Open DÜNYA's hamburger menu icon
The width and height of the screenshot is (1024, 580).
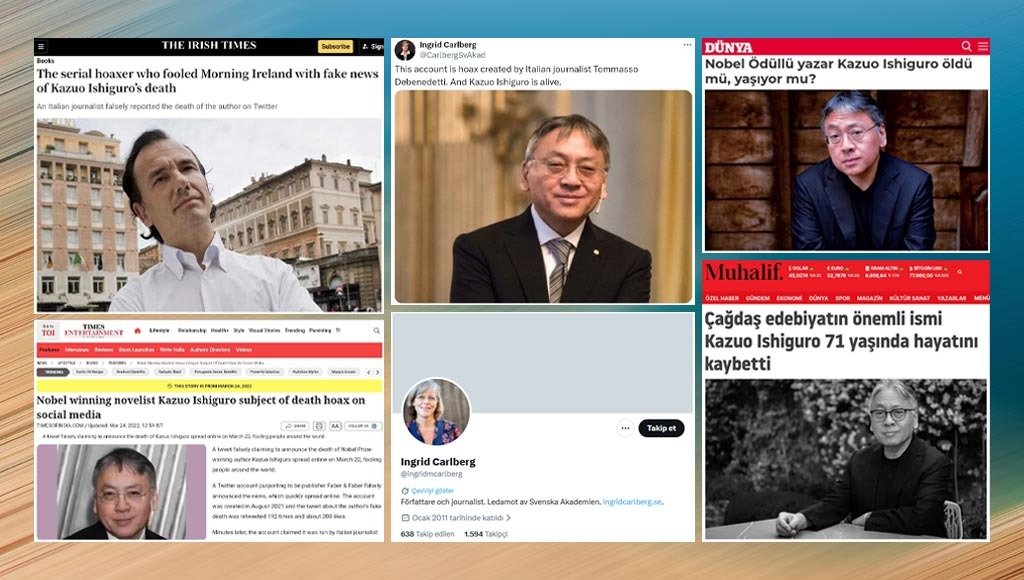(x=983, y=46)
